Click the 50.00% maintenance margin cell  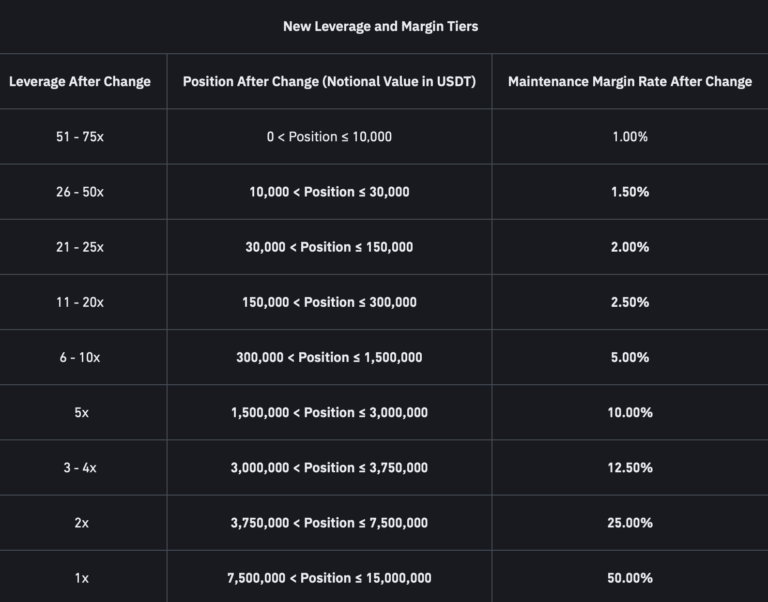point(630,577)
